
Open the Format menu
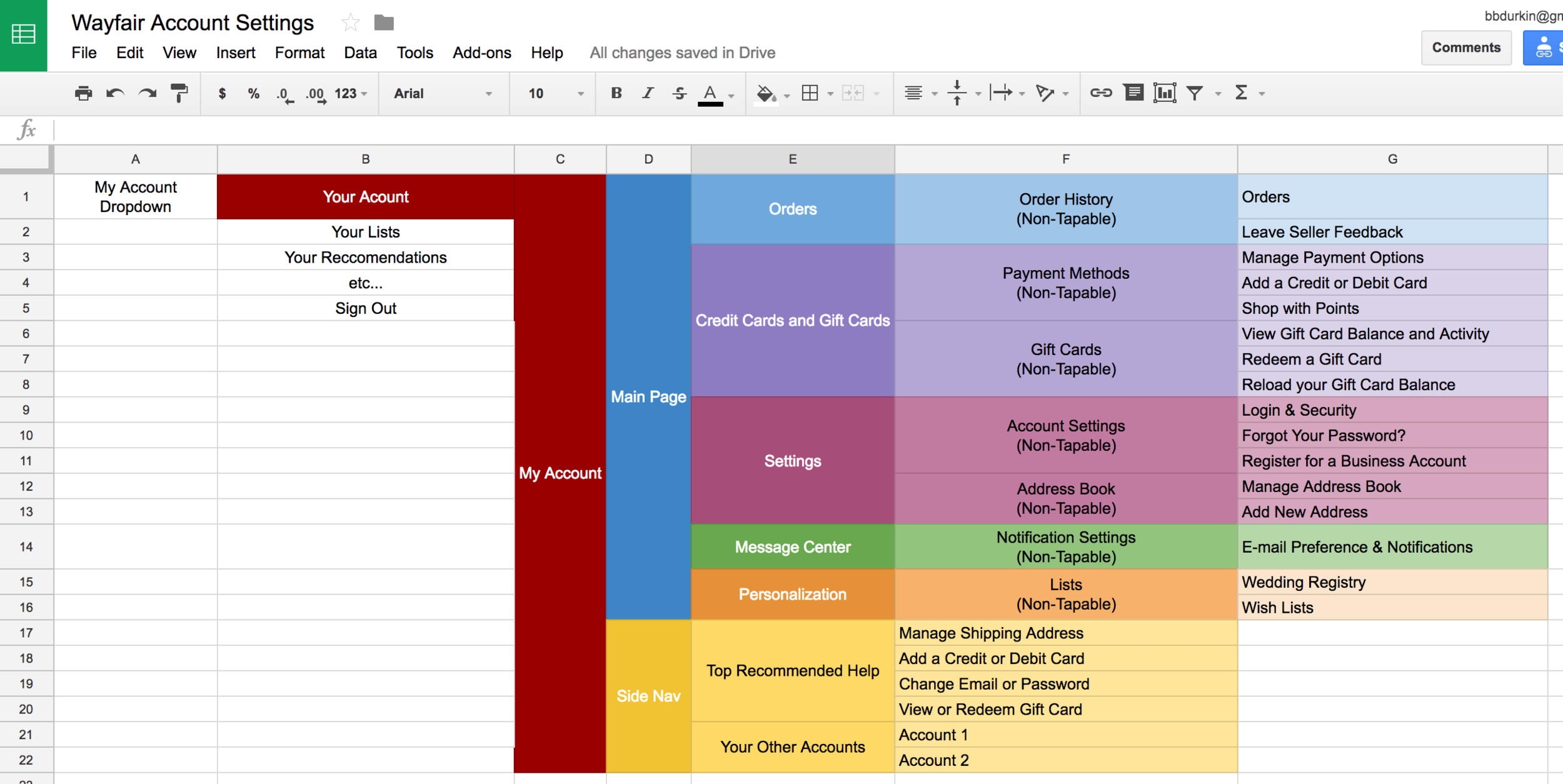(299, 53)
